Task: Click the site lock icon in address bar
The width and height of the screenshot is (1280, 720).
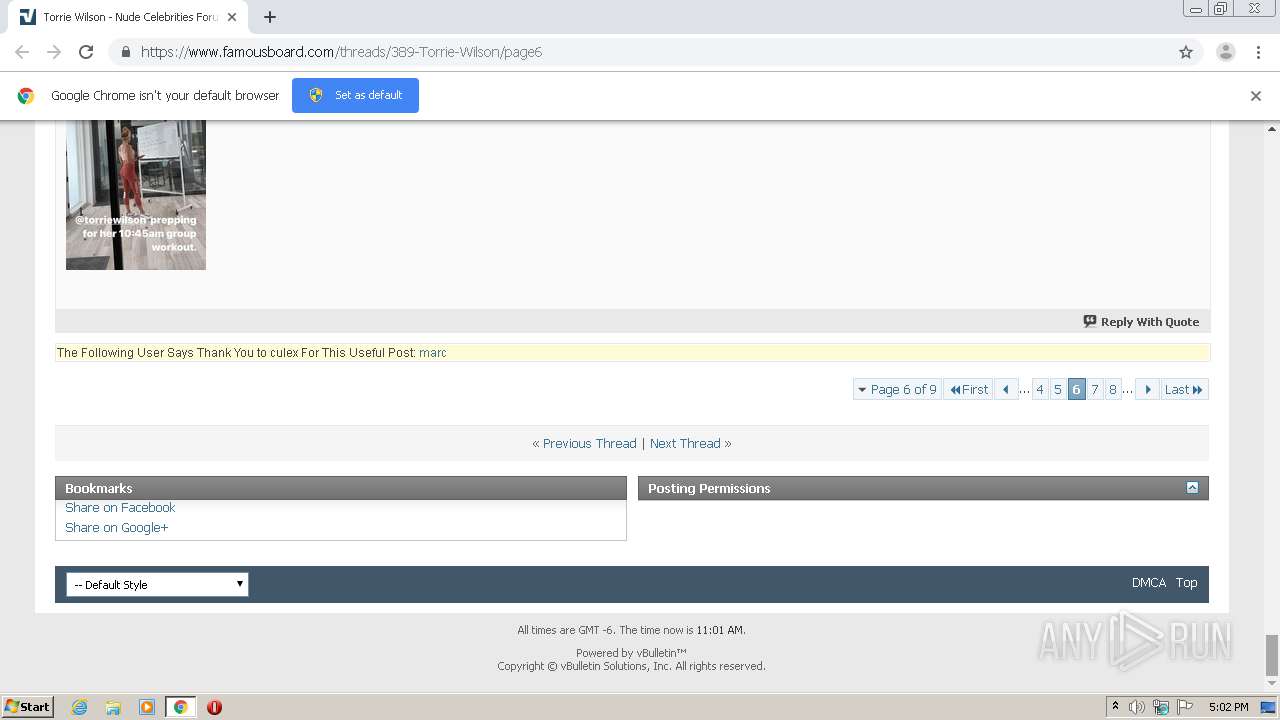Action: (125, 52)
